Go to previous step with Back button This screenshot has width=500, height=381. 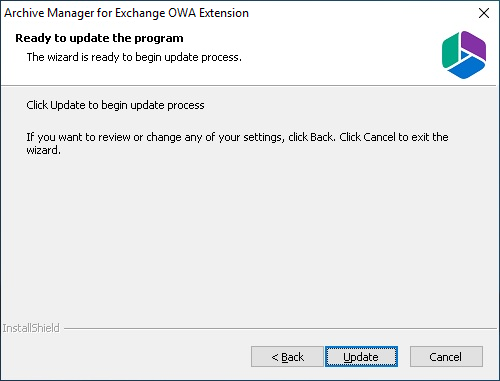point(287,357)
